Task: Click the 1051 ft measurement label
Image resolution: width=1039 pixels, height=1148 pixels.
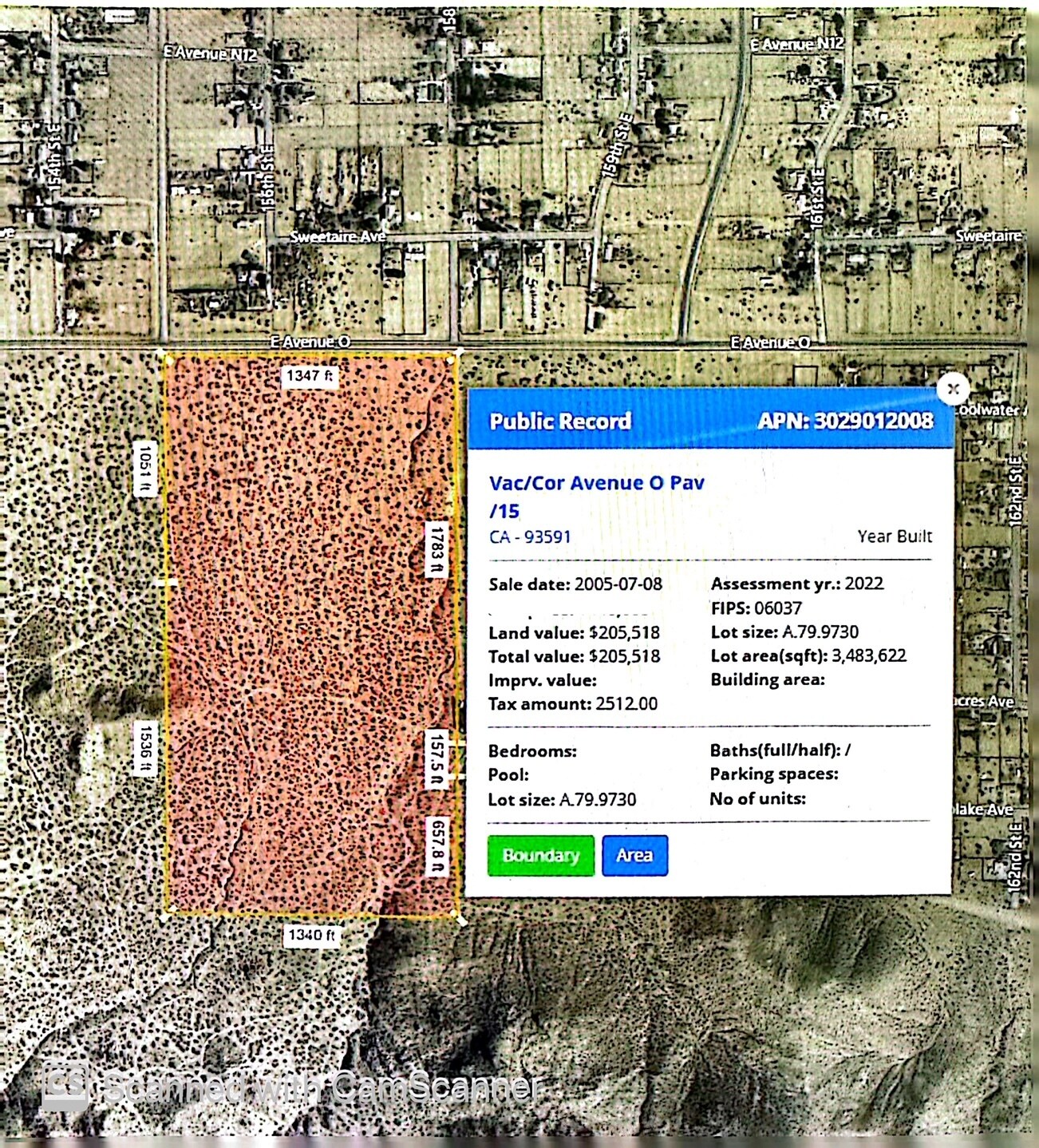Action: click(144, 468)
